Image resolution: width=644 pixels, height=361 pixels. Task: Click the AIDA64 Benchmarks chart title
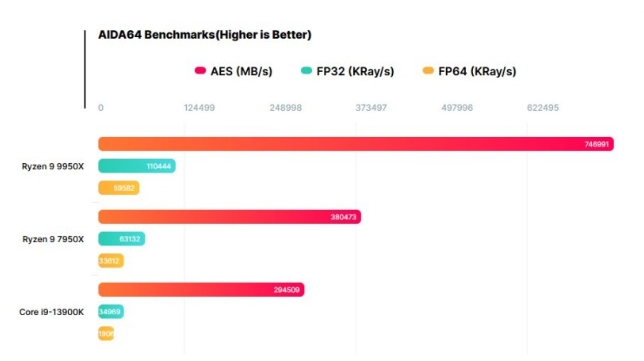[x=205, y=35]
